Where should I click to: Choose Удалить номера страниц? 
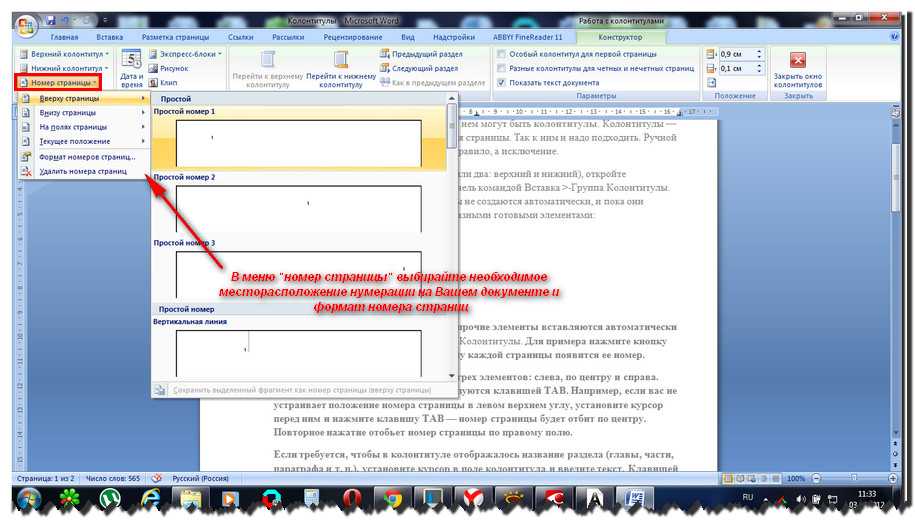83,172
